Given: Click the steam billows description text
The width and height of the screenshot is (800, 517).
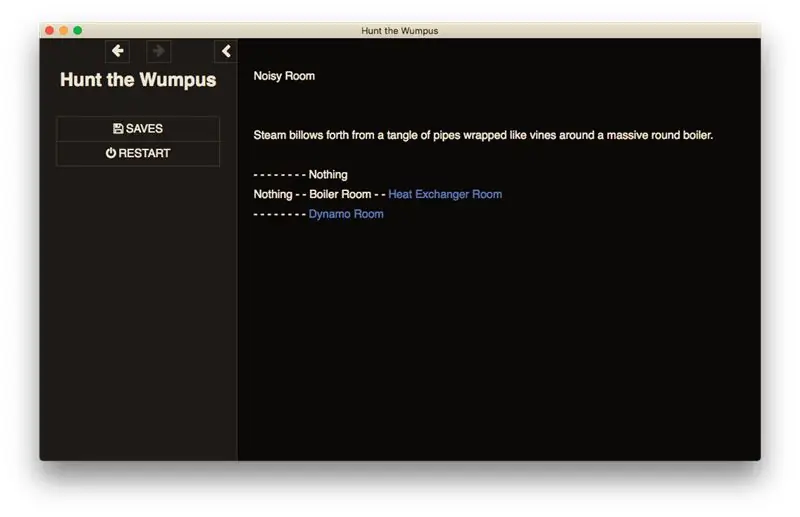Looking at the screenshot, I should pyautogui.click(x=483, y=135).
